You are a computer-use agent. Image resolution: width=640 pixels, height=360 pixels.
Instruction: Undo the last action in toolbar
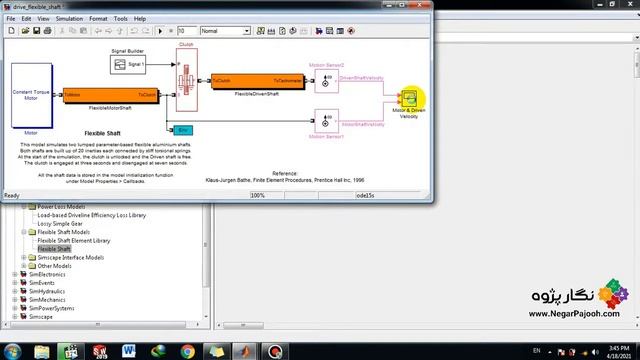coord(134,31)
